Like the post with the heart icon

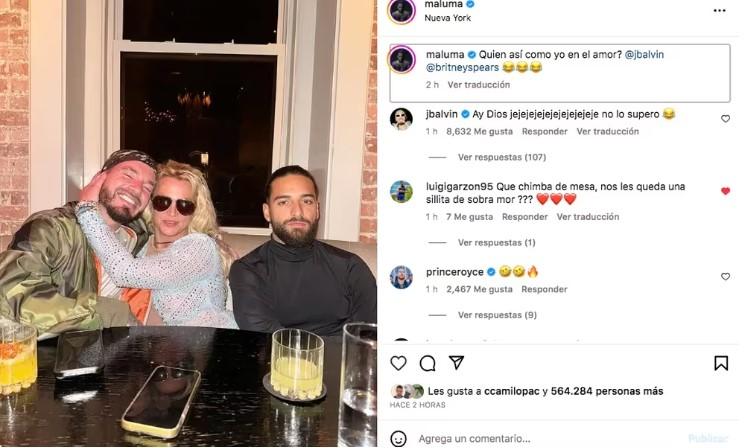pyautogui.click(x=398, y=363)
